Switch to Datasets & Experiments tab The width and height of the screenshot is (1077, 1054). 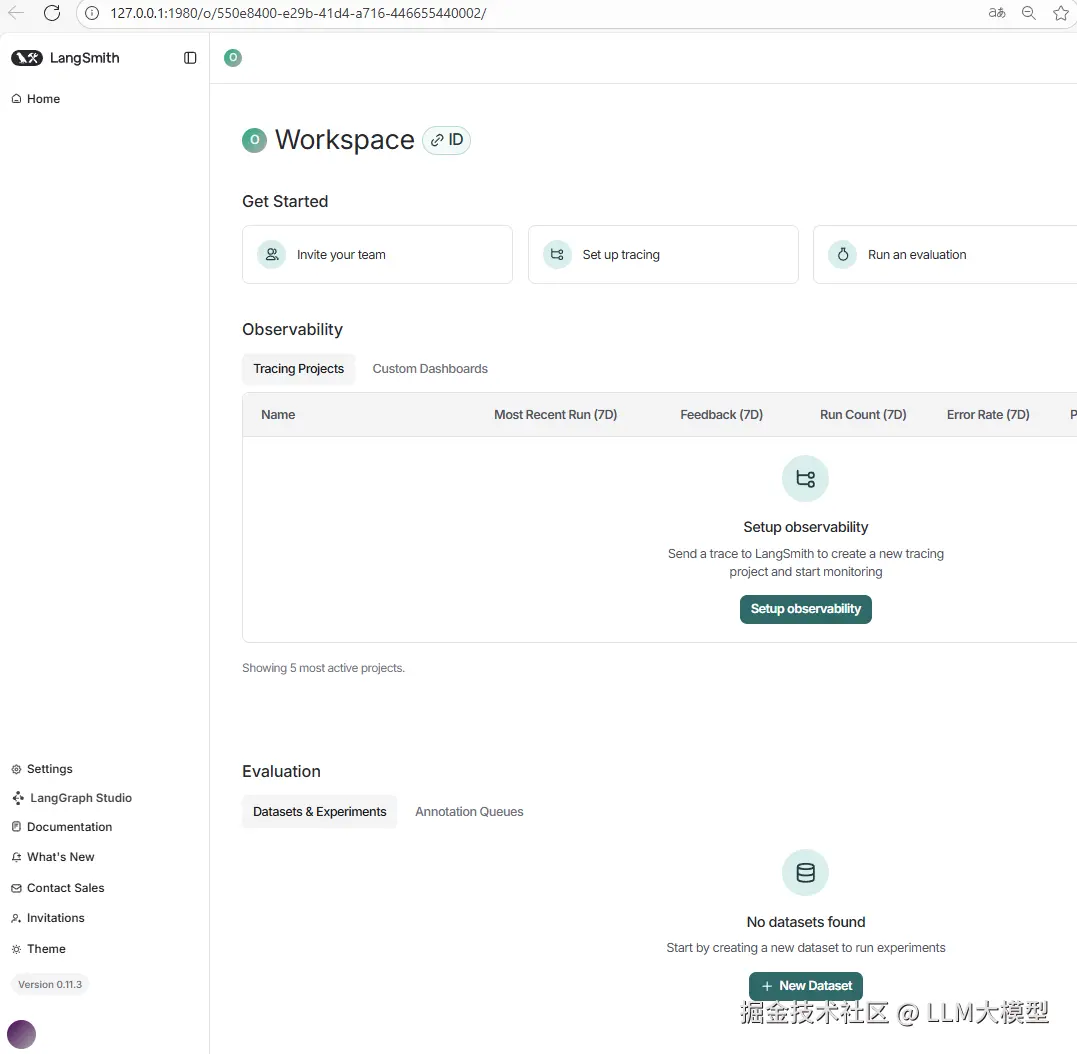point(319,812)
